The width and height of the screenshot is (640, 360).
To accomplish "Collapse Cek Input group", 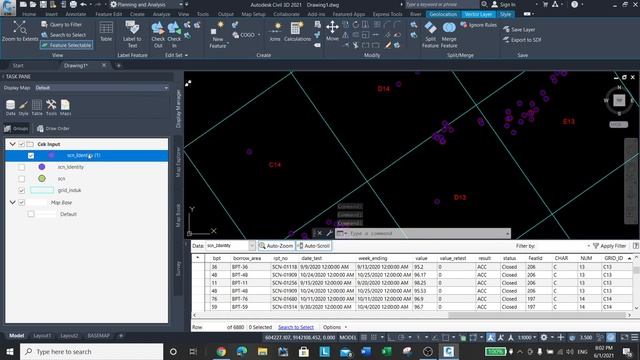I will coord(12,144).
